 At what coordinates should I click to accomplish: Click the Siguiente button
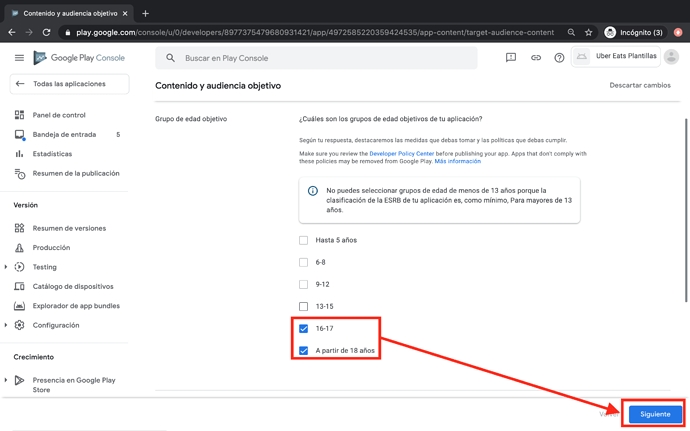(x=655, y=413)
